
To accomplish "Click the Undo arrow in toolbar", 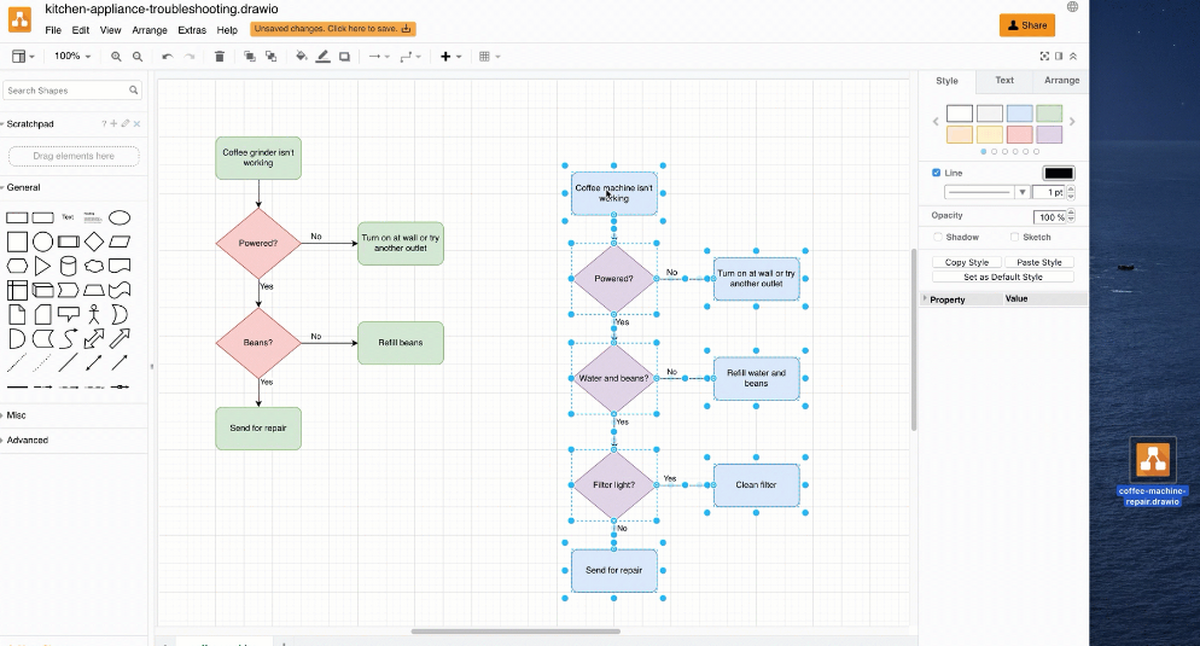I will tap(167, 57).
